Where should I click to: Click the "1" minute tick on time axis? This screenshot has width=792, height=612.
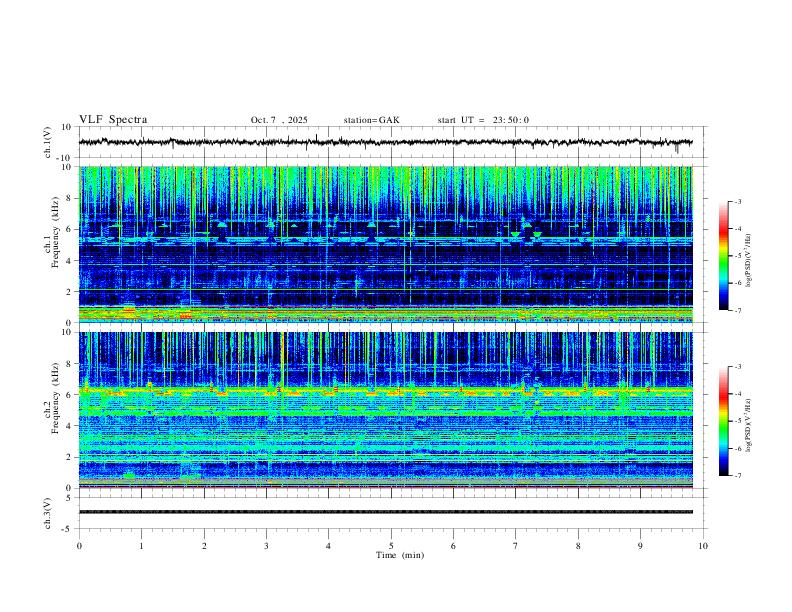(x=141, y=546)
